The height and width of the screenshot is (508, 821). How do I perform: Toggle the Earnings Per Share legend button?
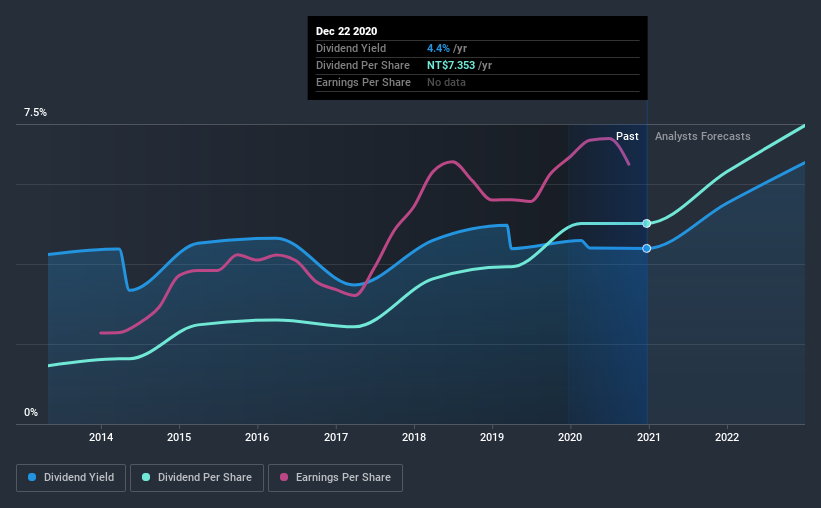coord(335,478)
